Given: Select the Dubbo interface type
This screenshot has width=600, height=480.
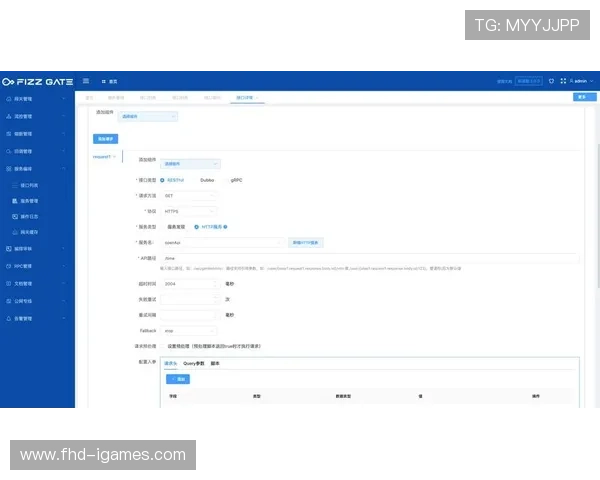Looking at the screenshot, I should point(206,180).
